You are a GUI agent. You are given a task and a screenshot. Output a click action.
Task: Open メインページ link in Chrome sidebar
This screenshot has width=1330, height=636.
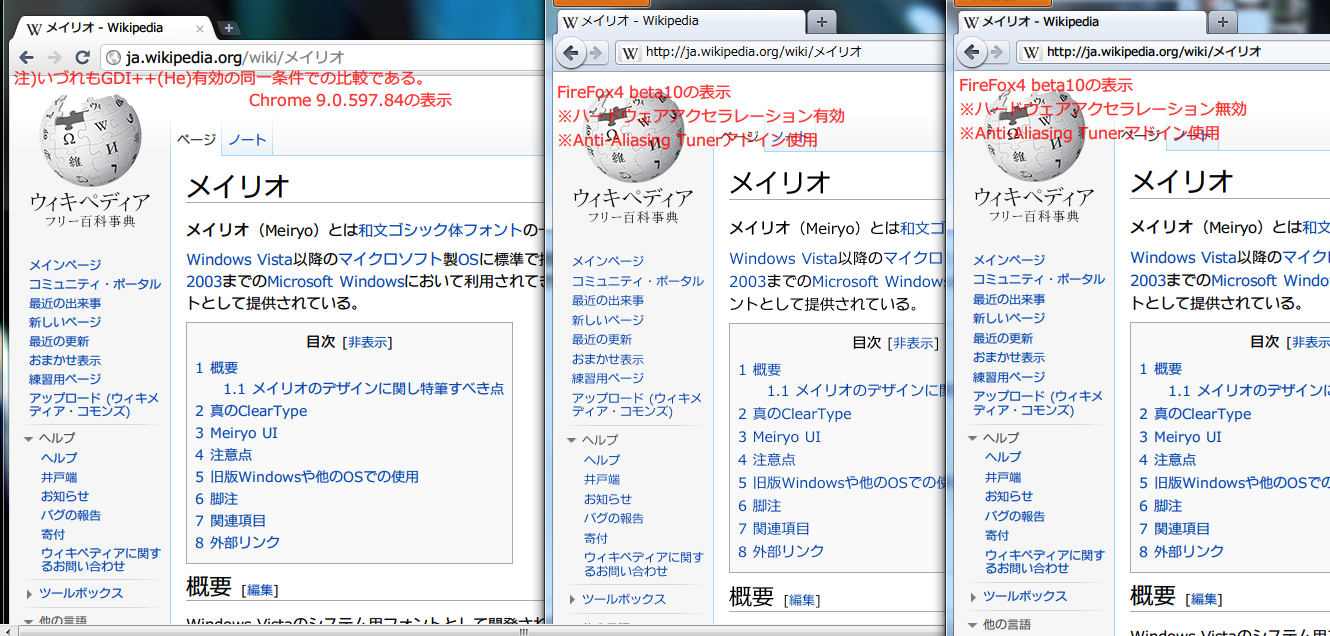[65, 265]
